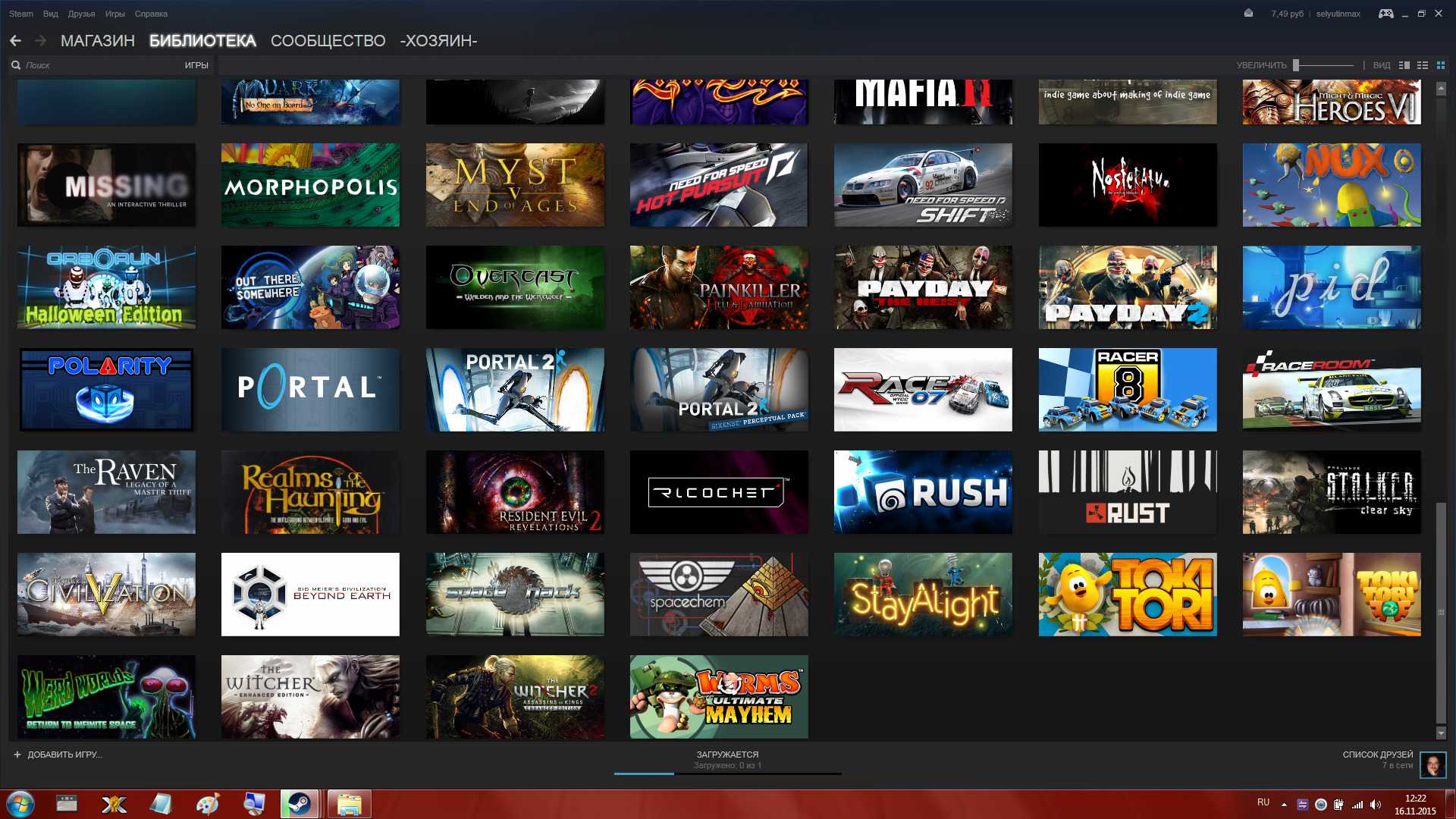Open the Справка menu
The image size is (1456, 819).
point(151,14)
